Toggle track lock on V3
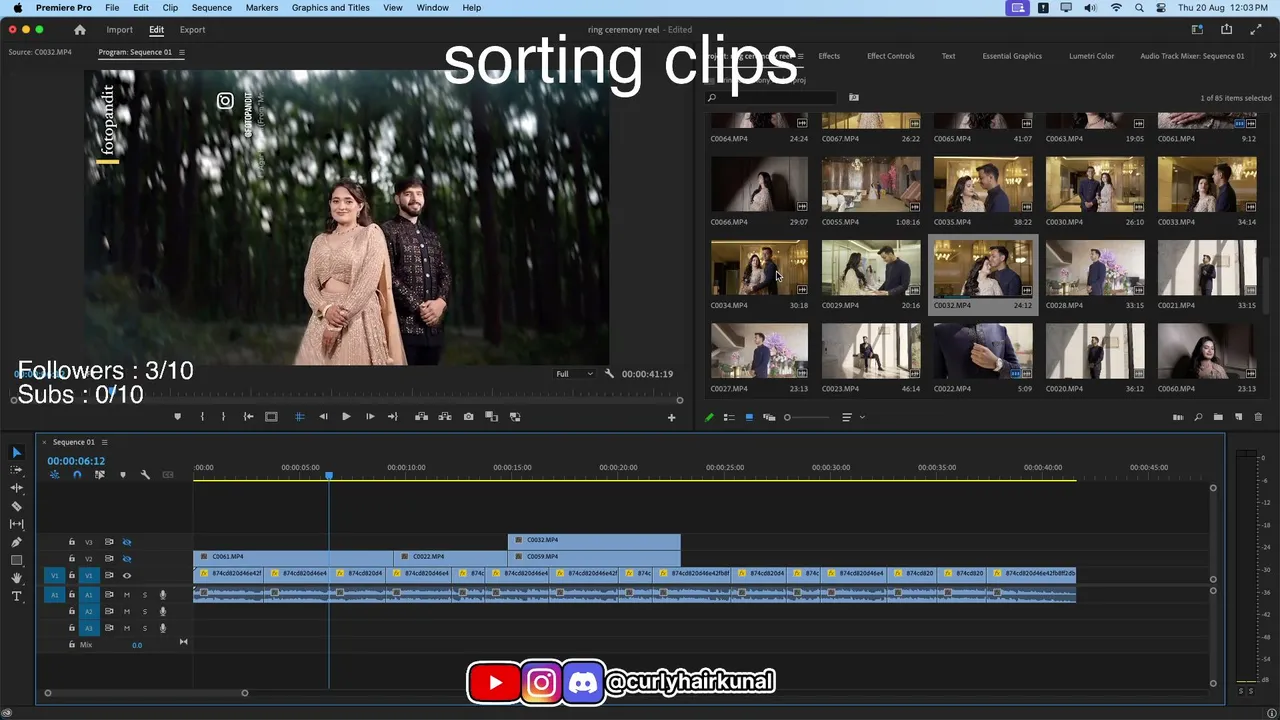 [x=71, y=542]
